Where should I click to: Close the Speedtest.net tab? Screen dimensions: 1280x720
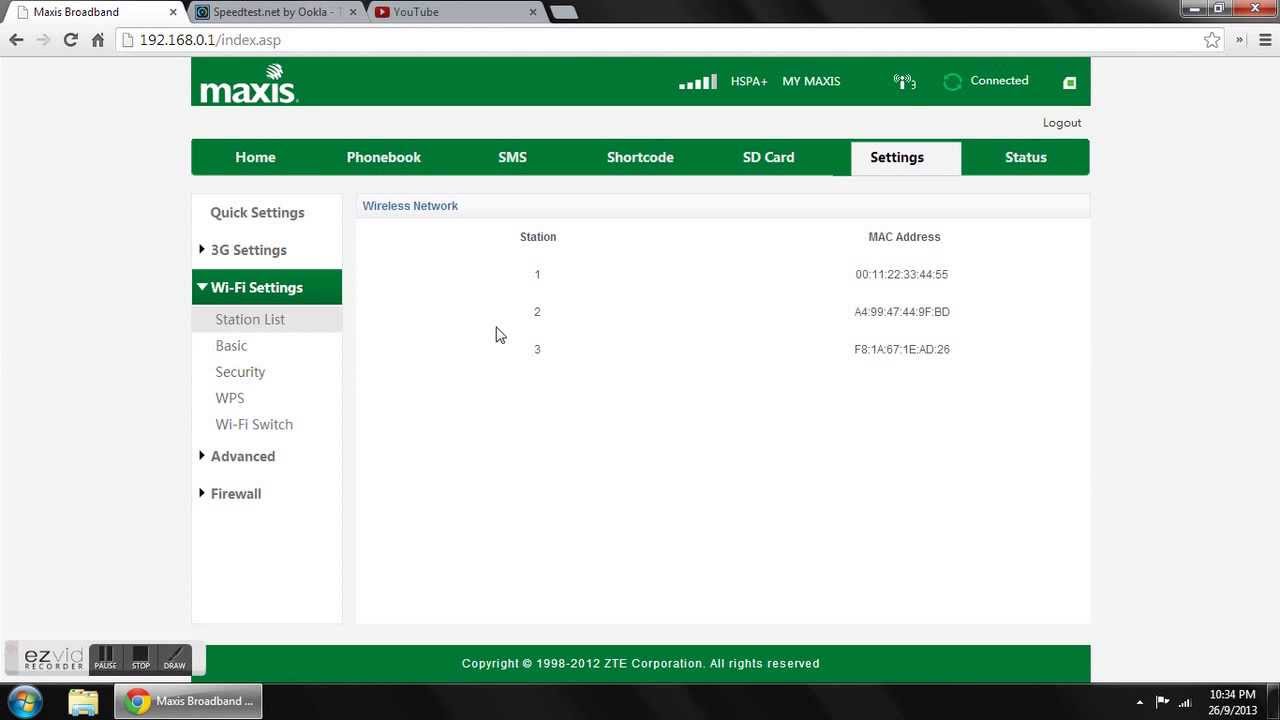(x=353, y=12)
